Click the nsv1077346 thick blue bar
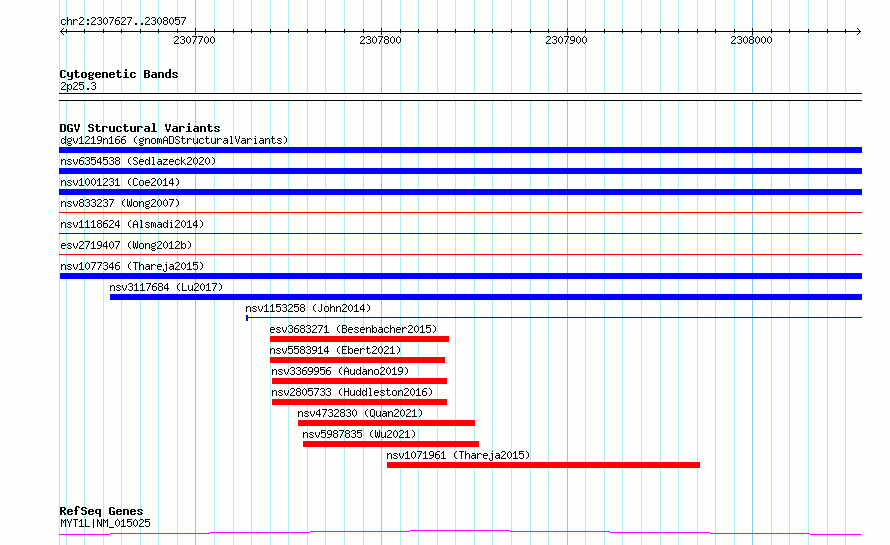 pyautogui.click(x=460, y=276)
